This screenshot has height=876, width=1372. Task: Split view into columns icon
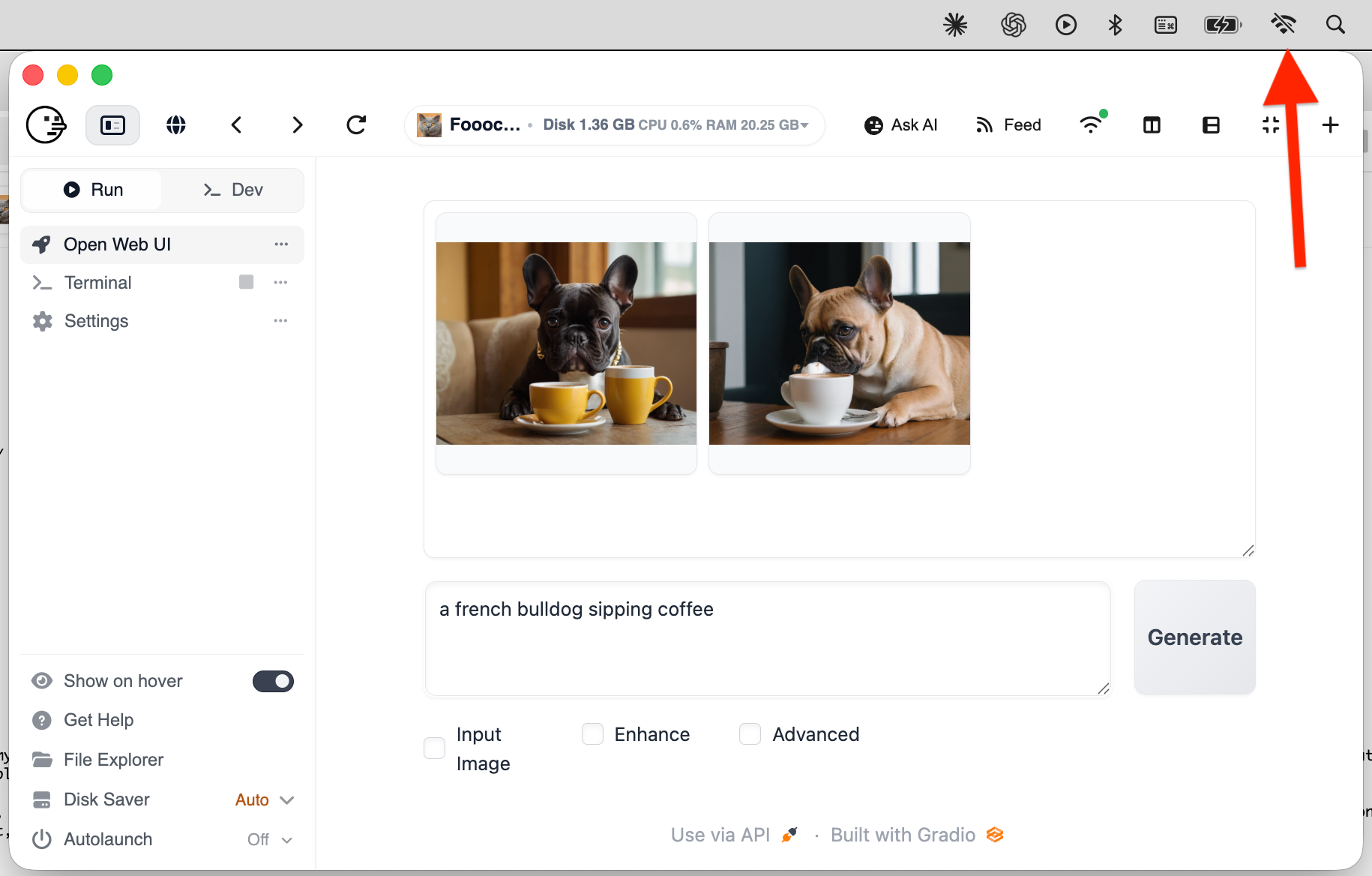[x=1152, y=125]
